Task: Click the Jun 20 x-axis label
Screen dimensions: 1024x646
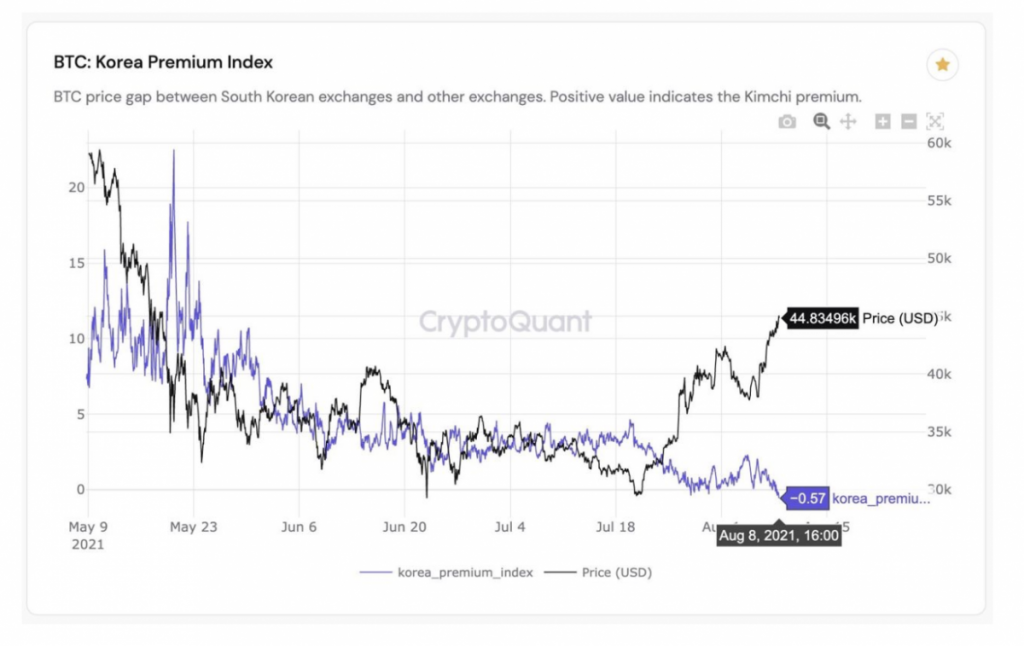Action: point(405,526)
